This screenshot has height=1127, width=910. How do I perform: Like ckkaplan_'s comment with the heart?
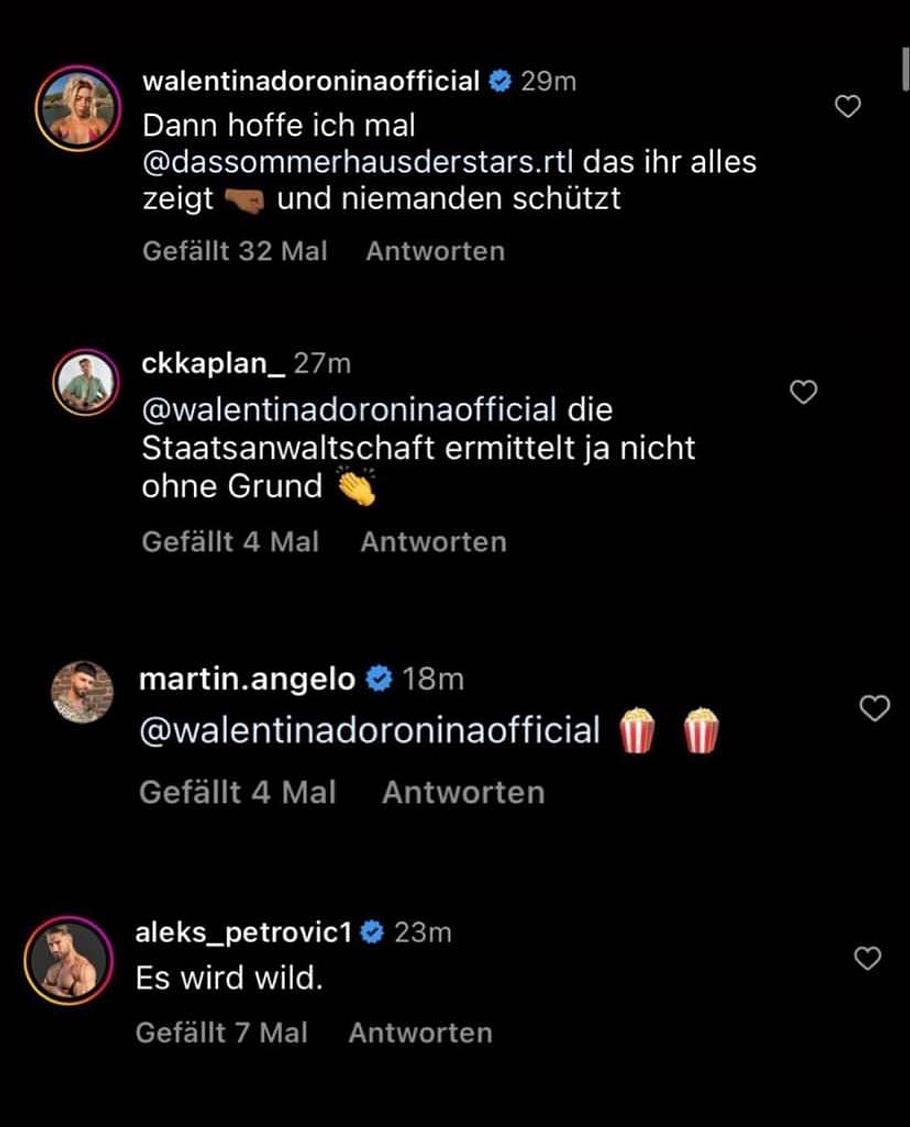[x=804, y=393]
